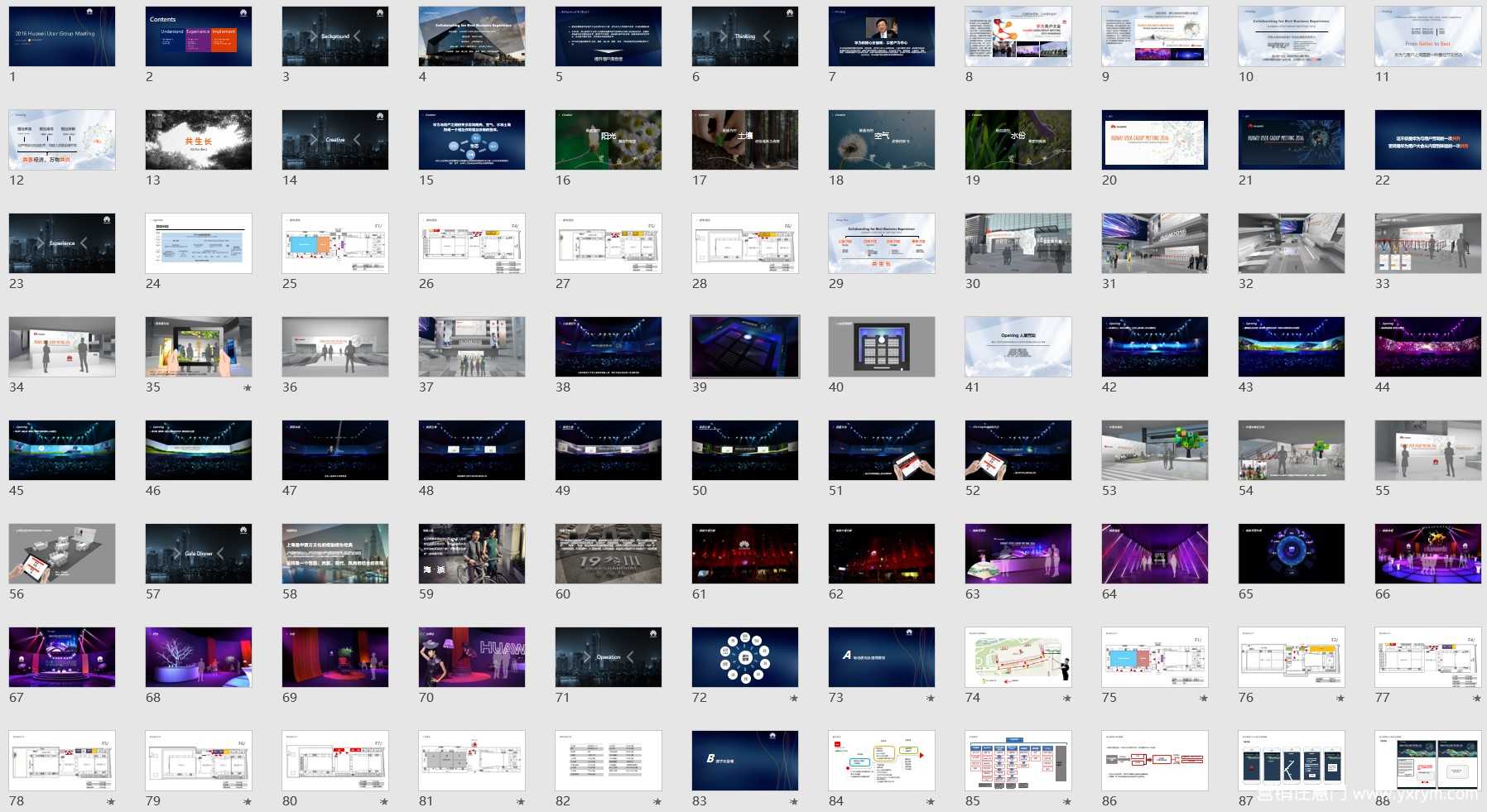Viewport: 1487px width, 812px height.
Task: Select slide 30 entrance rendering thumbnail
Action: (1018, 243)
